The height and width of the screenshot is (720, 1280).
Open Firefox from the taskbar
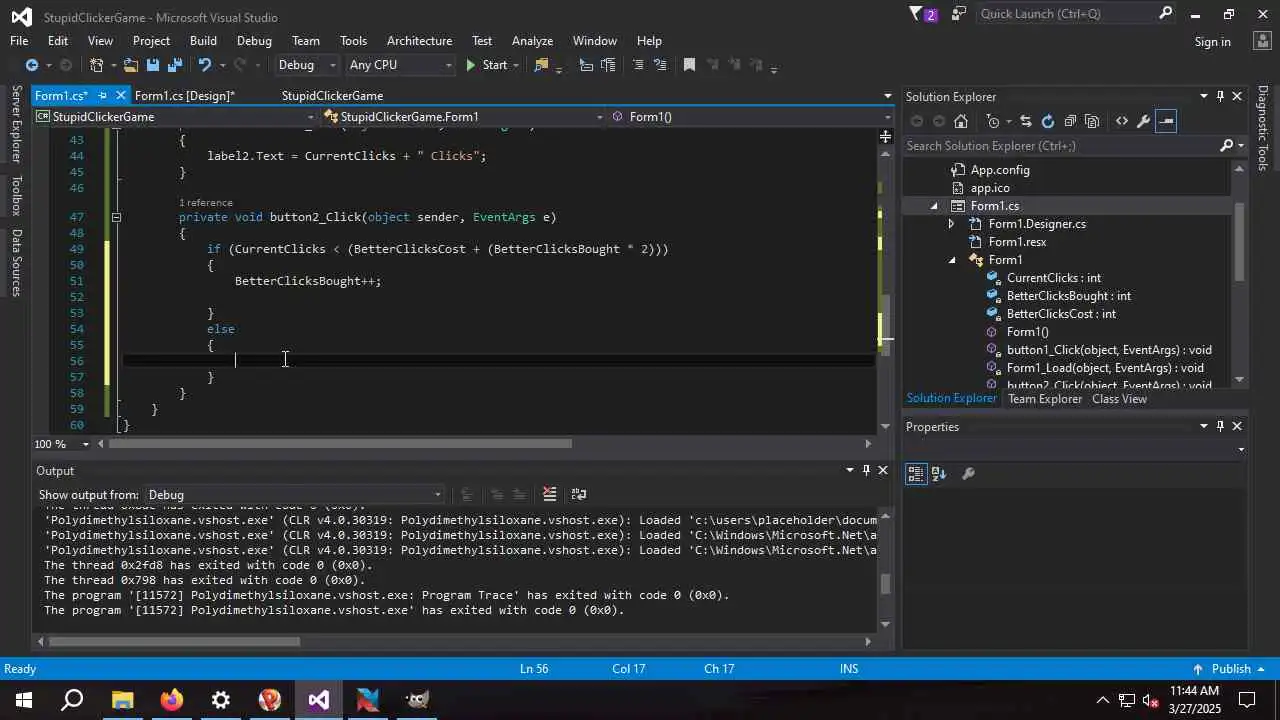(172, 700)
